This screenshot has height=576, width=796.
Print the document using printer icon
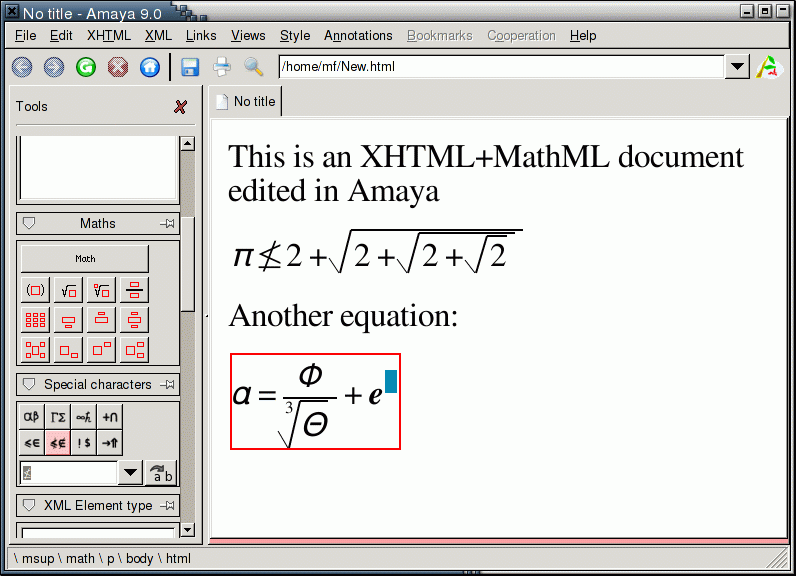tap(222, 67)
